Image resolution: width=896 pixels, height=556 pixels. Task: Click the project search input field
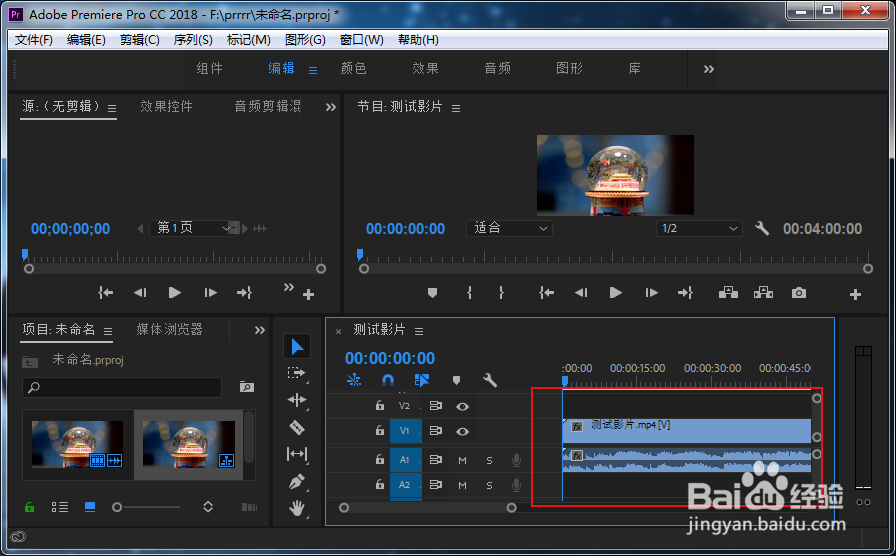pos(122,387)
